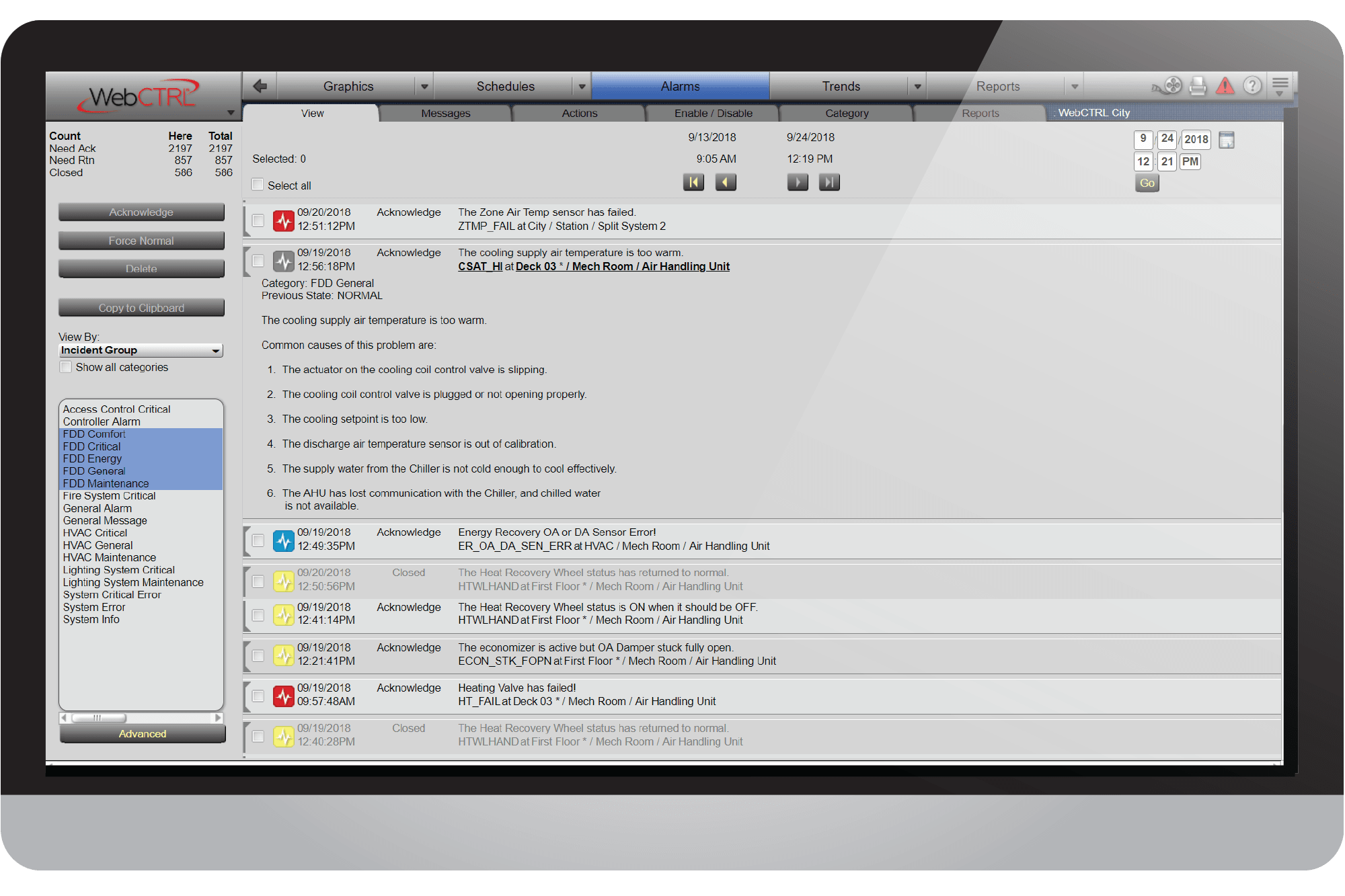Click the red alarm warning triangle icon
This screenshot has width=1345, height=896.
(x=1225, y=85)
